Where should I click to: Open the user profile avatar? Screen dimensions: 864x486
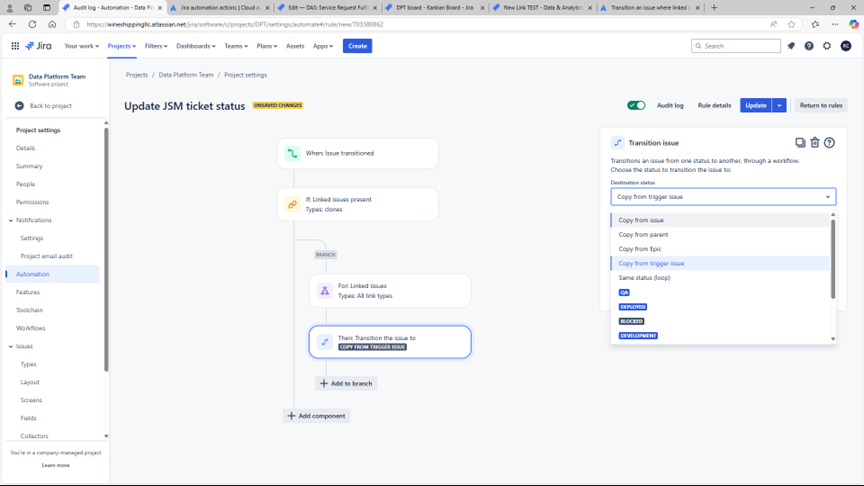846,46
